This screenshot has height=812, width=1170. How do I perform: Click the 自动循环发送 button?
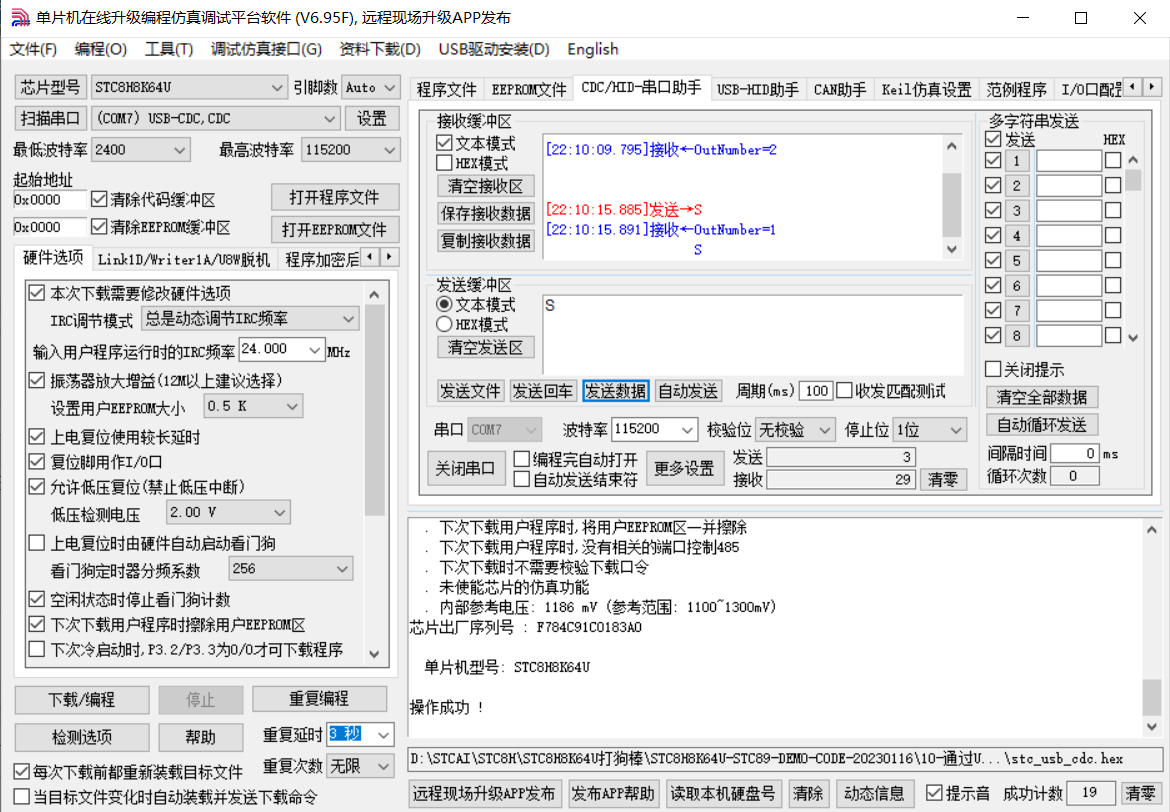[1042, 425]
